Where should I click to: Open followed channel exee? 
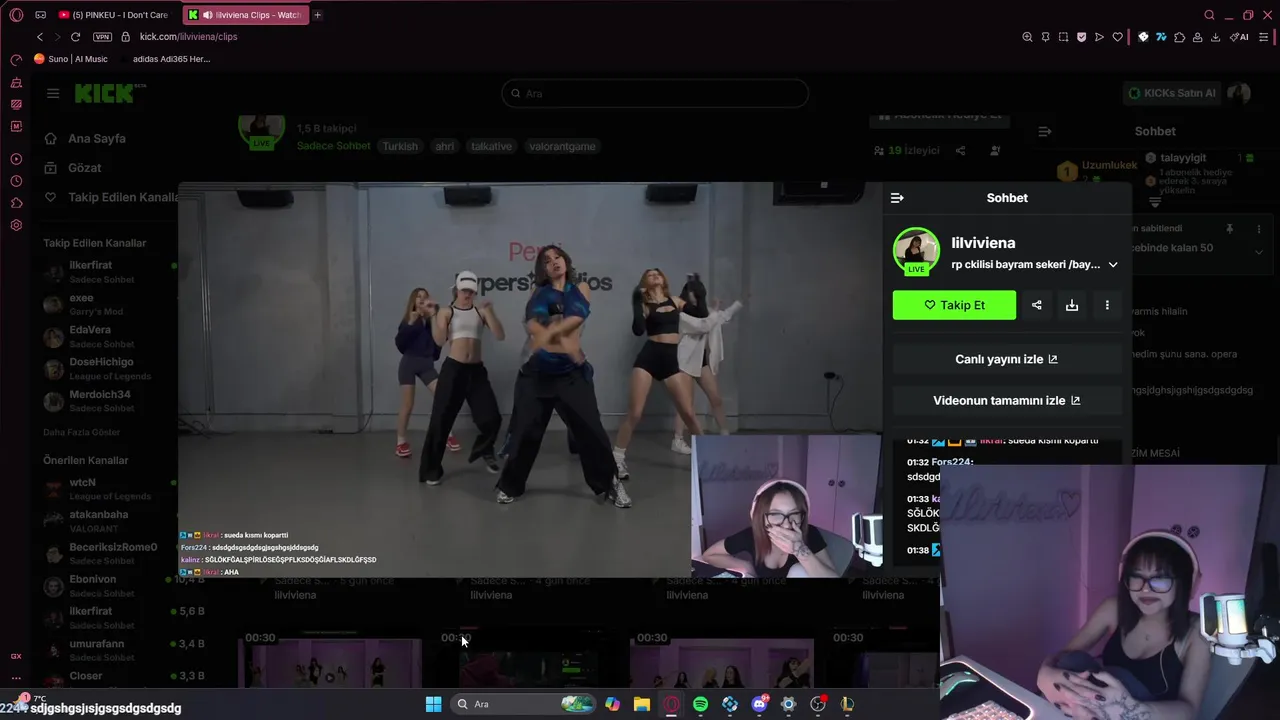click(110, 304)
